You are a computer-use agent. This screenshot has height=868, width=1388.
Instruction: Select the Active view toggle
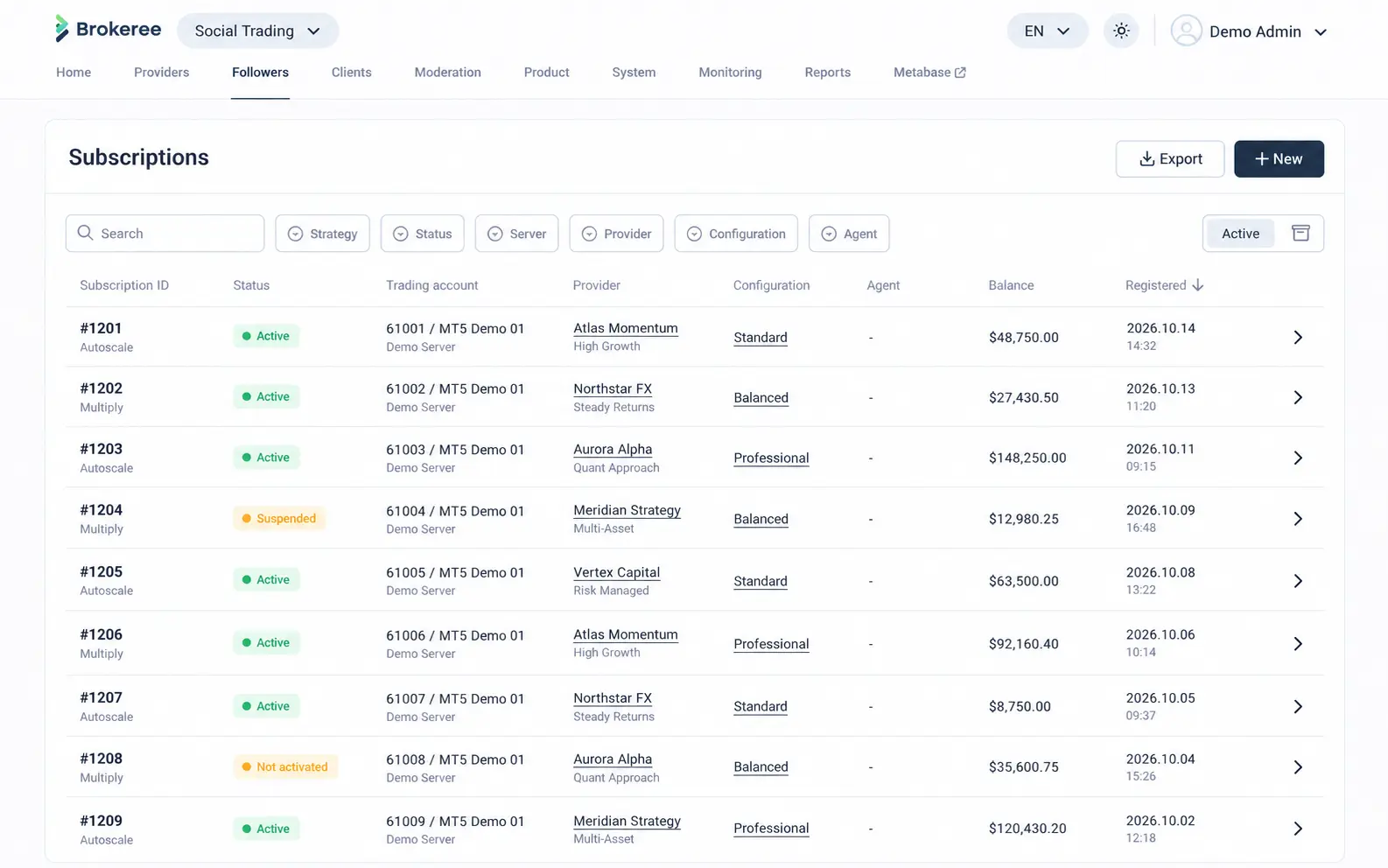click(x=1240, y=234)
